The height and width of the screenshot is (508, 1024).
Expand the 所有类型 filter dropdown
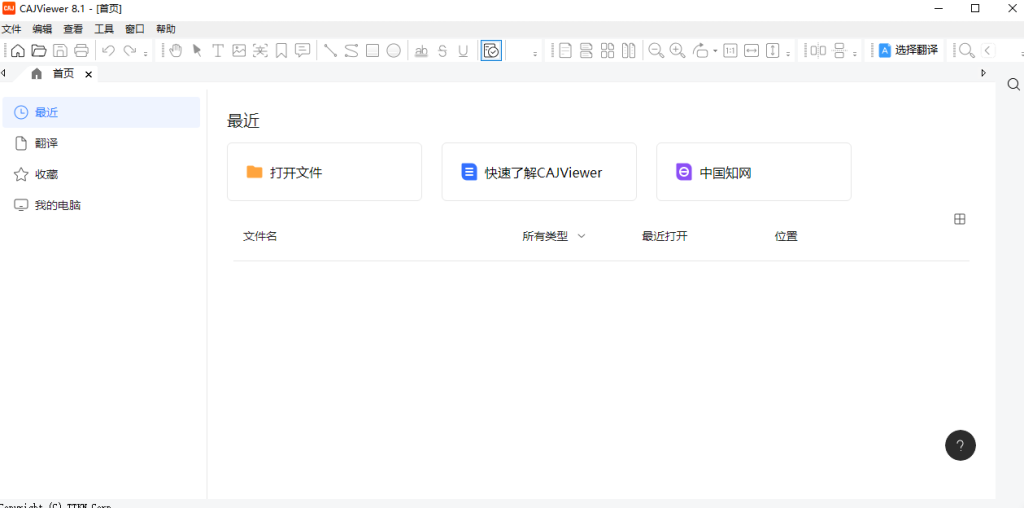pyautogui.click(x=554, y=236)
